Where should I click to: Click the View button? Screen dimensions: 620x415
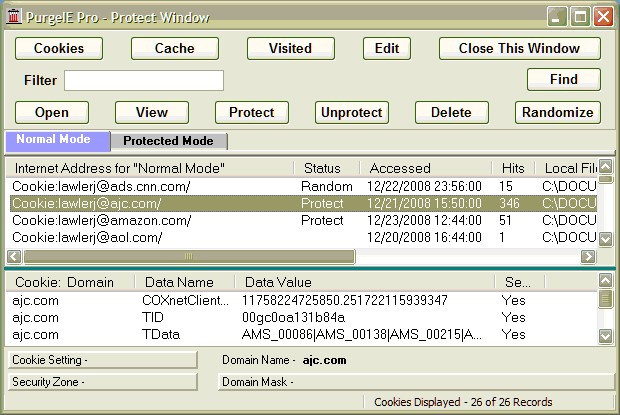click(x=152, y=113)
